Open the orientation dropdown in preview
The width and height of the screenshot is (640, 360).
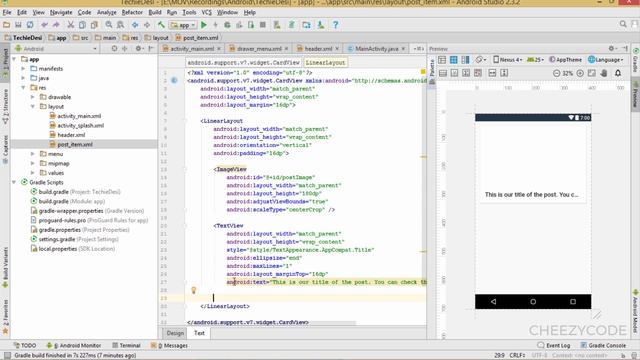(x=482, y=60)
